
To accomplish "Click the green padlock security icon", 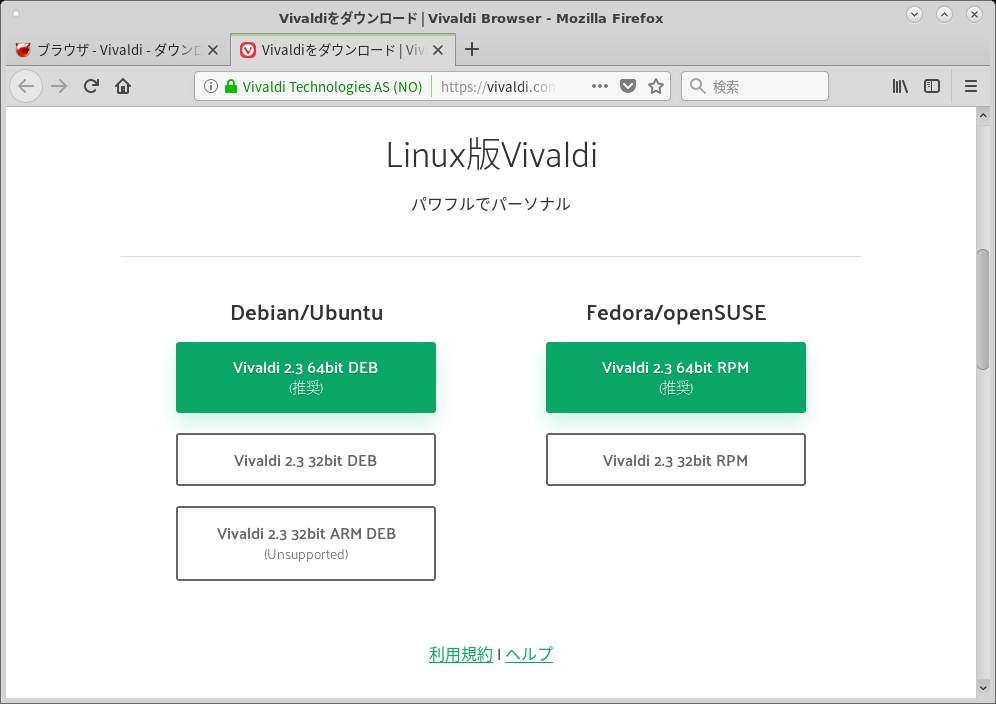I will point(231,86).
